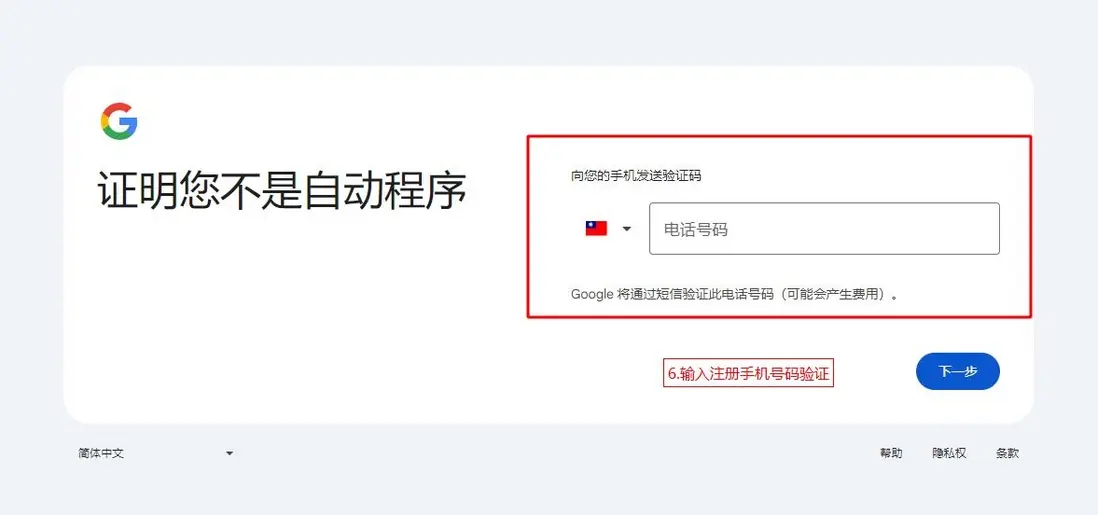Click the 向您的手机发送验证码 label
1098x515 pixels.
click(636, 176)
